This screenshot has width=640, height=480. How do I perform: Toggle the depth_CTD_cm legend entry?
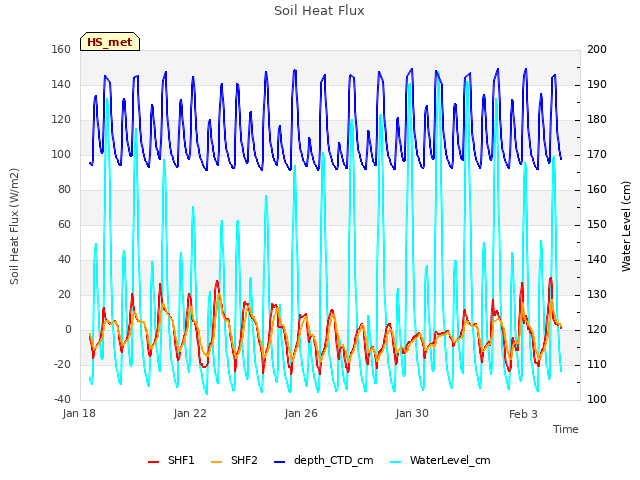pyautogui.click(x=323, y=460)
